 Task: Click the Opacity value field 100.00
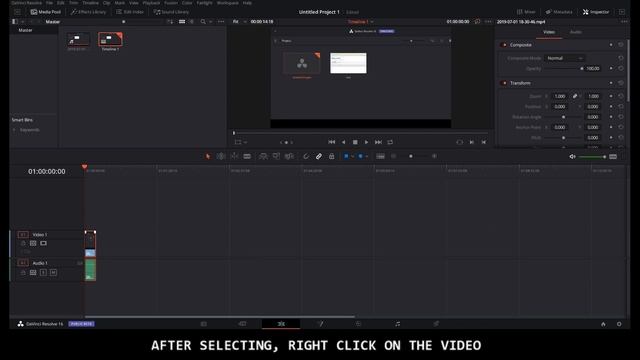coord(593,69)
